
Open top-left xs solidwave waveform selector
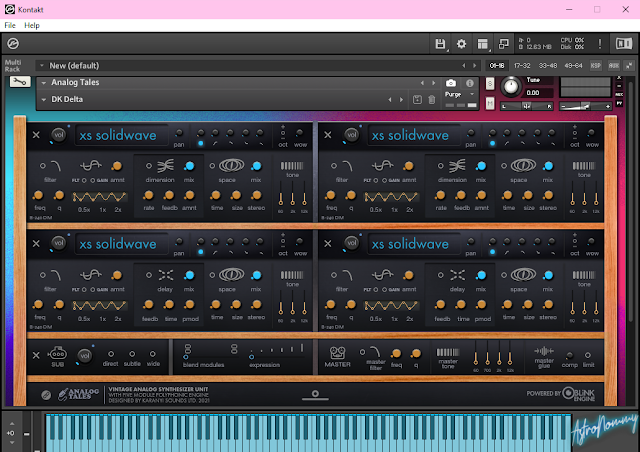(122, 135)
